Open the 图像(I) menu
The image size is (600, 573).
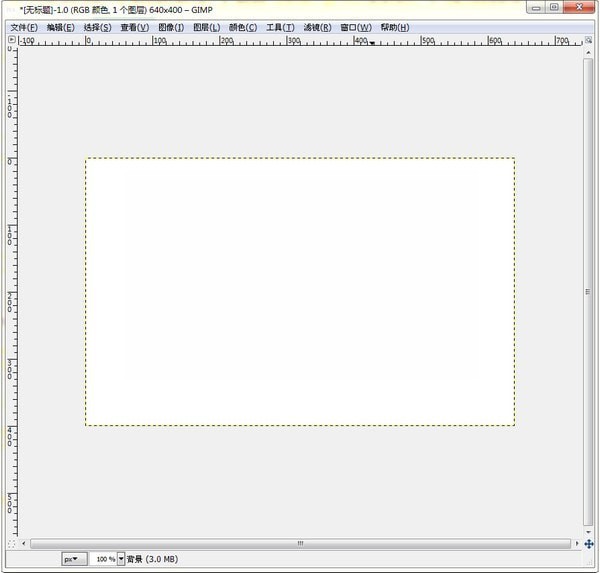pyautogui.click(x=171, y=28)
